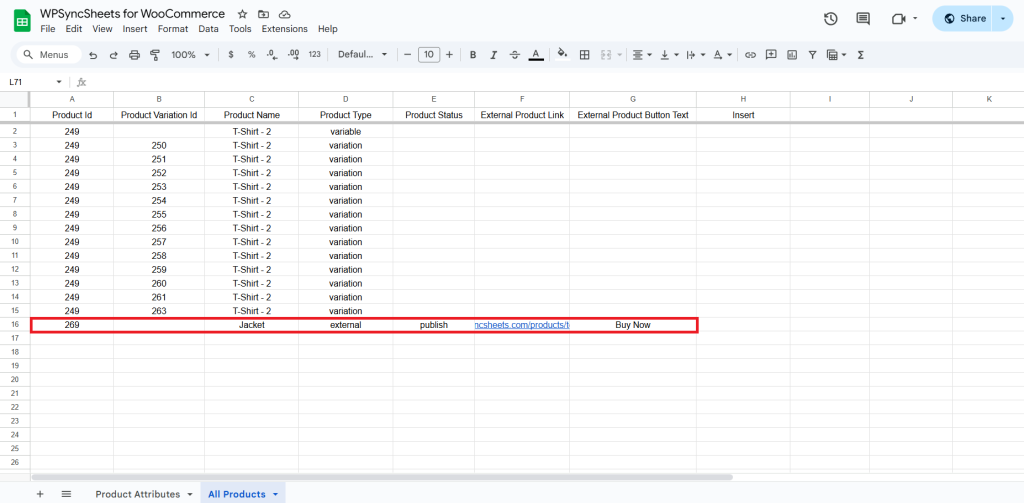Image resolution: width=1024 pixels, height=503 pixels.
Task: Format as currency with the dollar icon
Action: 231,55
